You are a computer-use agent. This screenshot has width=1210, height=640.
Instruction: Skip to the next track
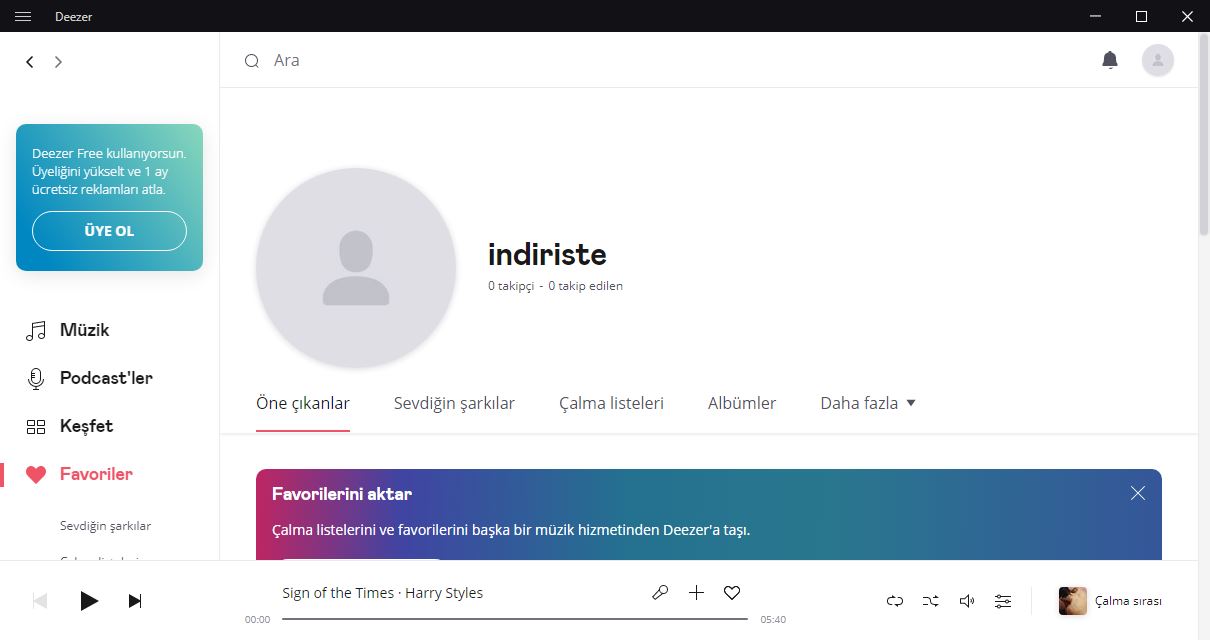click(x=135, y=601)
